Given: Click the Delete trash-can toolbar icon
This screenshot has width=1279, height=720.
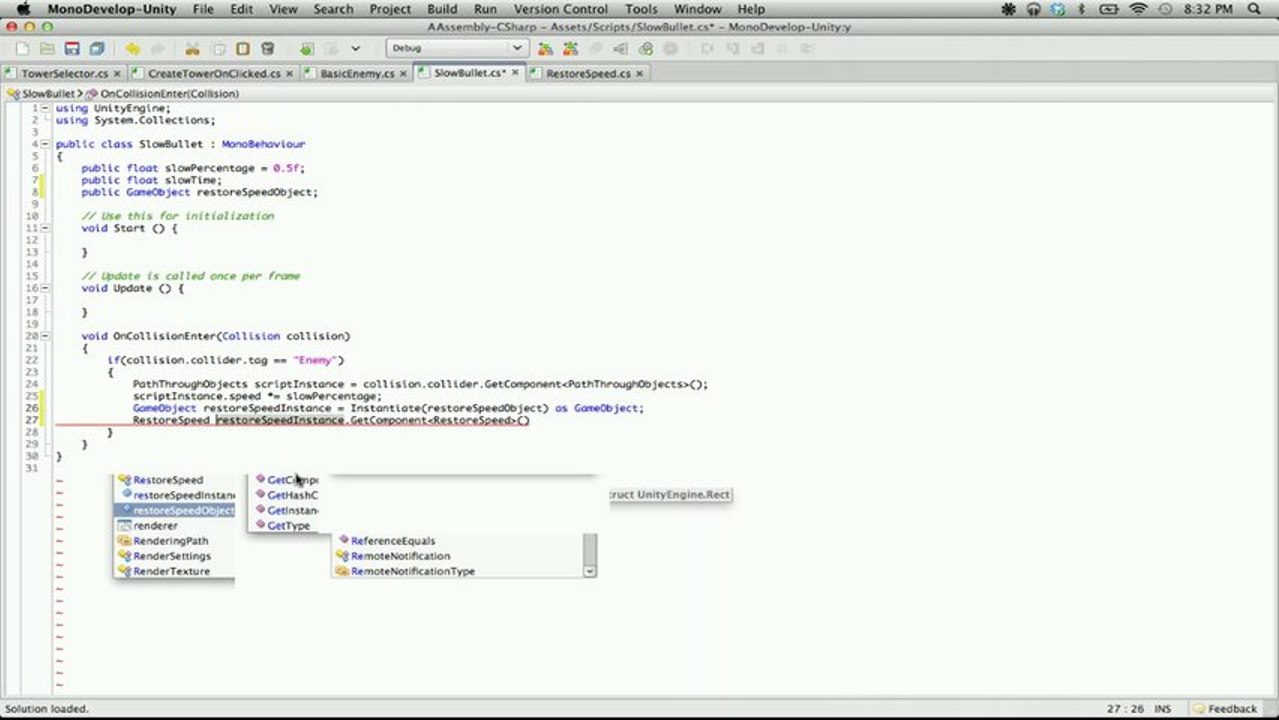Looking at the screenshot, I should (x=268, y=48).
